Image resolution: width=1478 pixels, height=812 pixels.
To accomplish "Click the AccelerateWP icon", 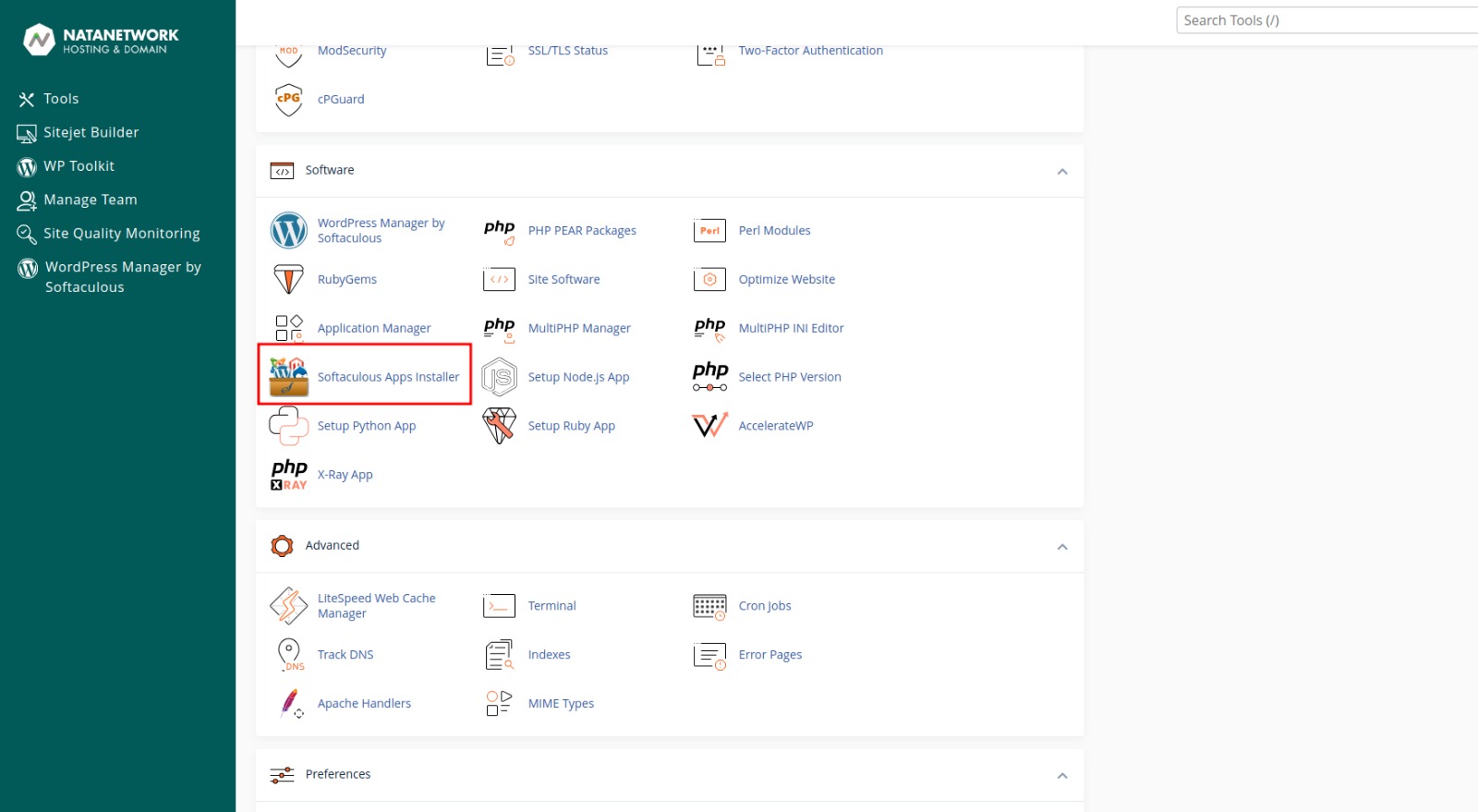I will pos(709,426).
